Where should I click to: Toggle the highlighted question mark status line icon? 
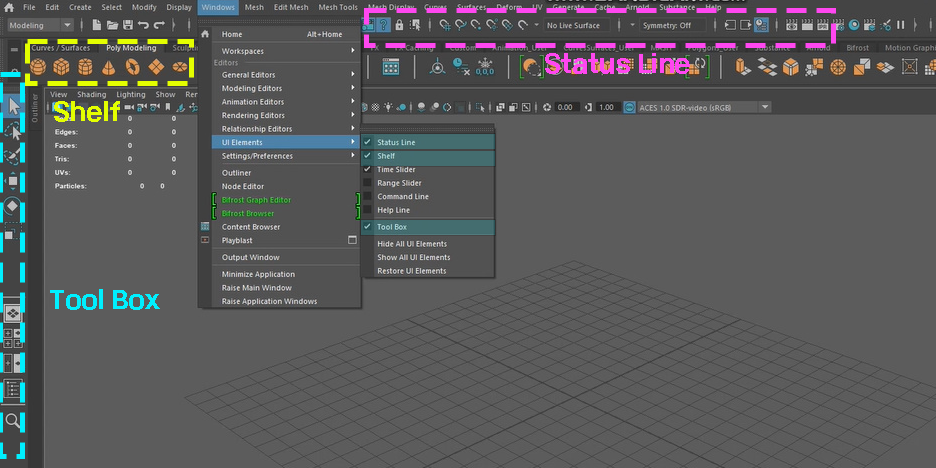(384, 25)
